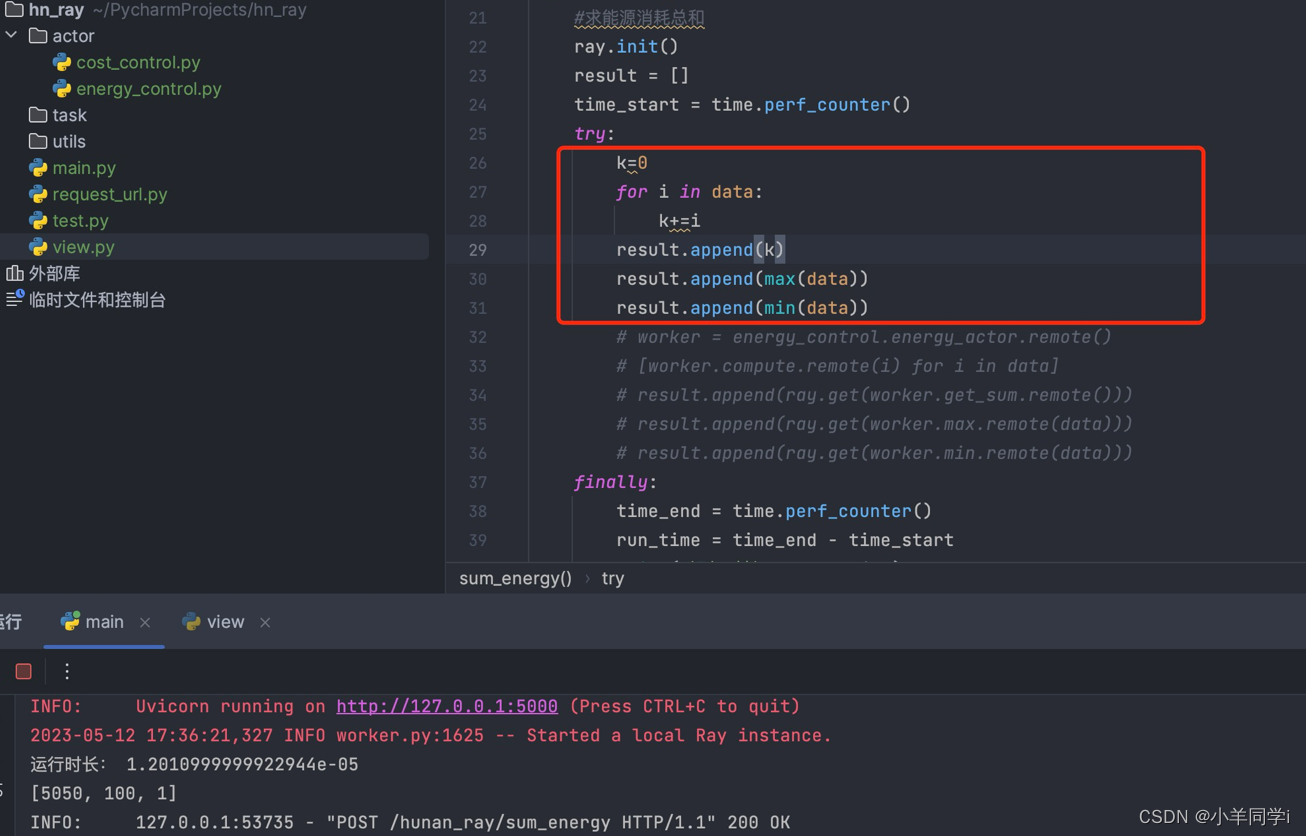
Task: Click the folder icon next to task
Action: coord(38,115)
